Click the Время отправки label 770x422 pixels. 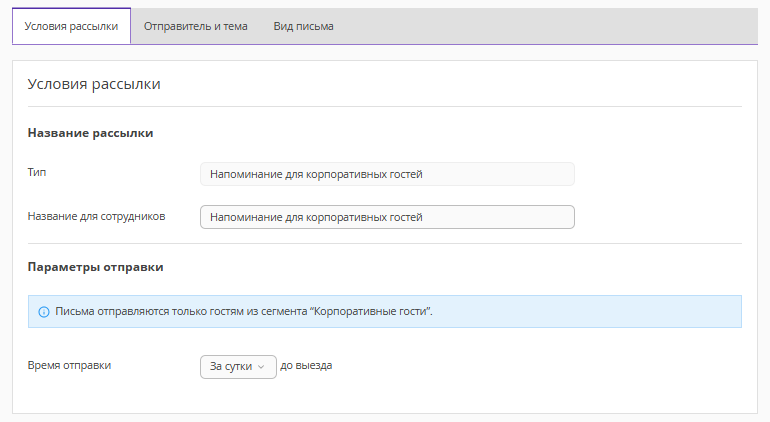tap(69, 365)
